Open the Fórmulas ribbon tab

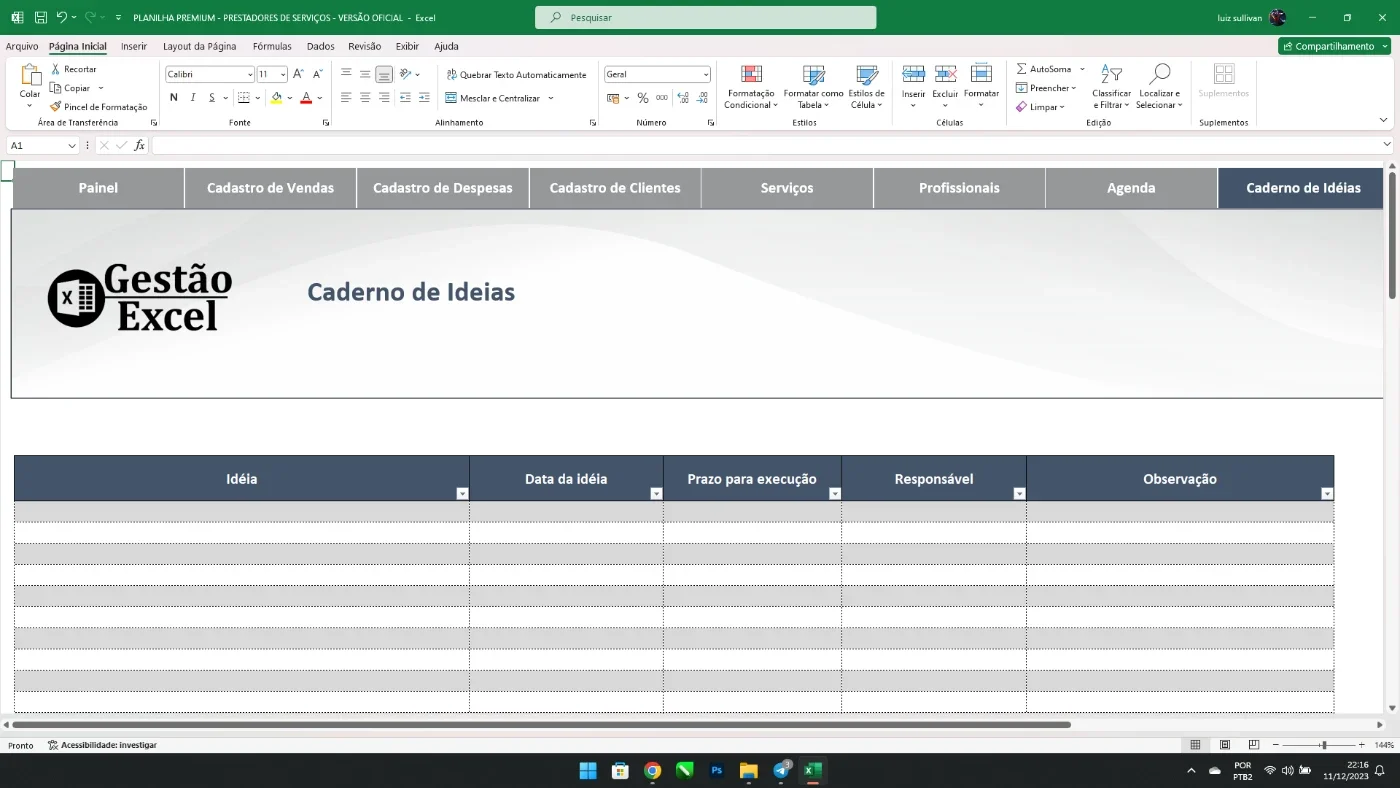(272, 46)
